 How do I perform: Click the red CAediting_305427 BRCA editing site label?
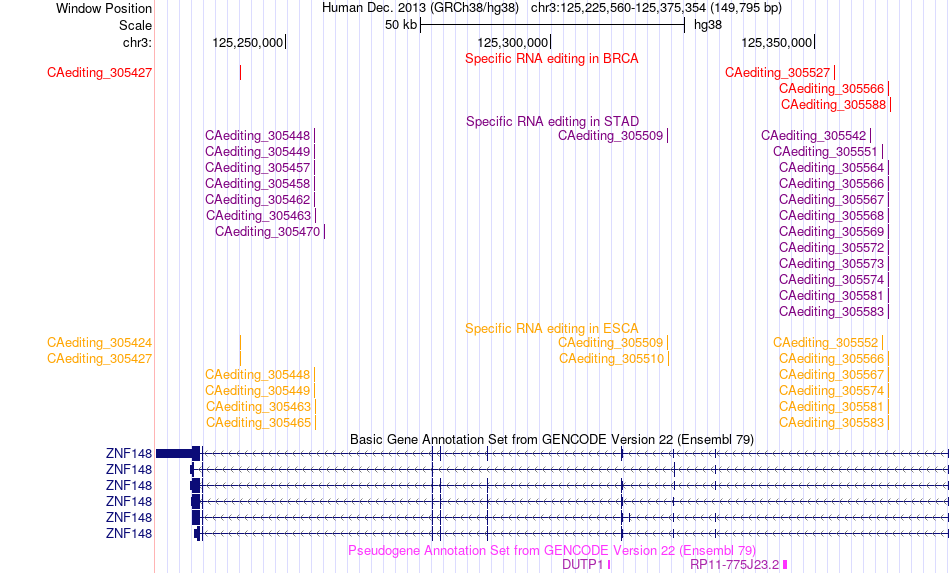99,73
